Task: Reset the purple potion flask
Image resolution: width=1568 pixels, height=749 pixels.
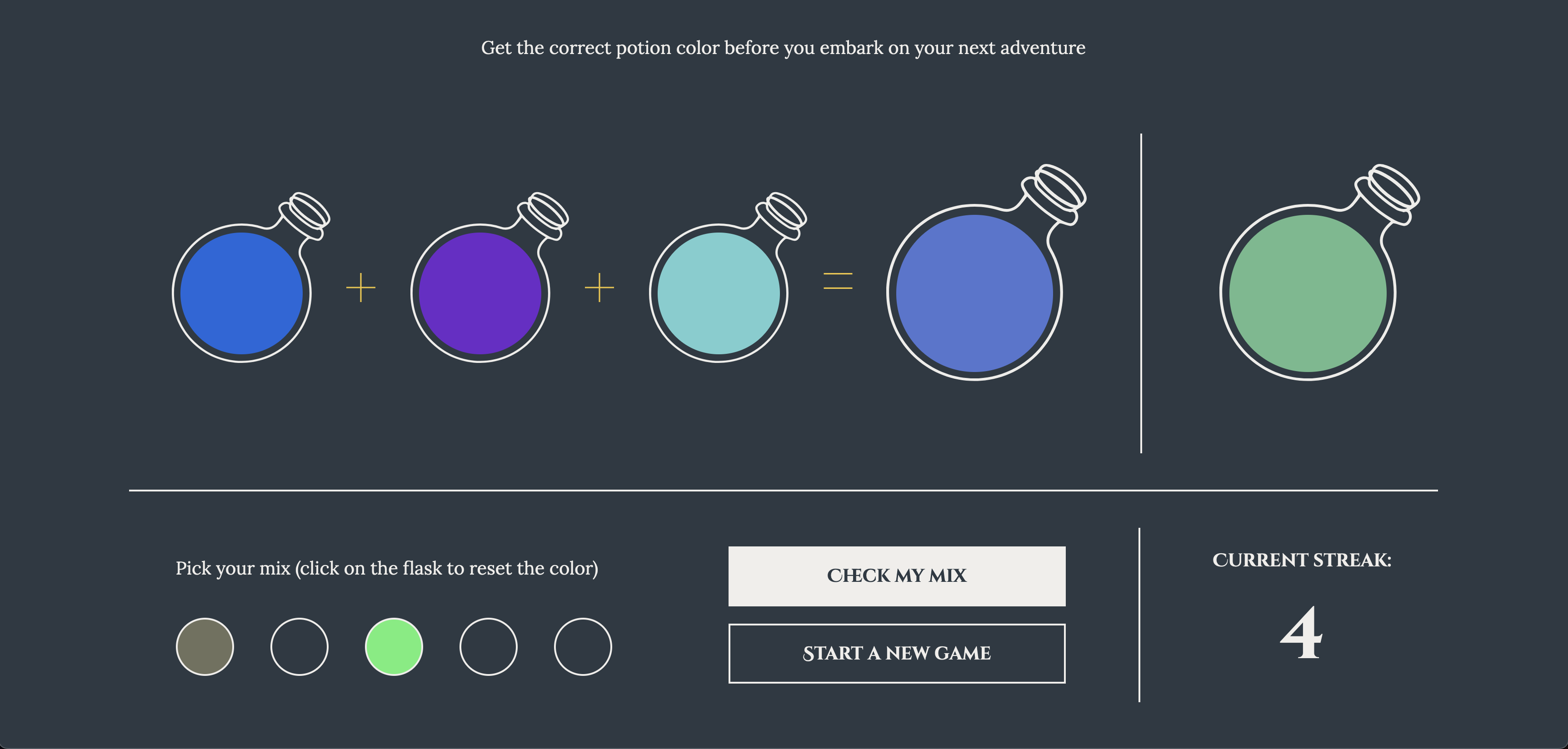Action: point(480,293)
